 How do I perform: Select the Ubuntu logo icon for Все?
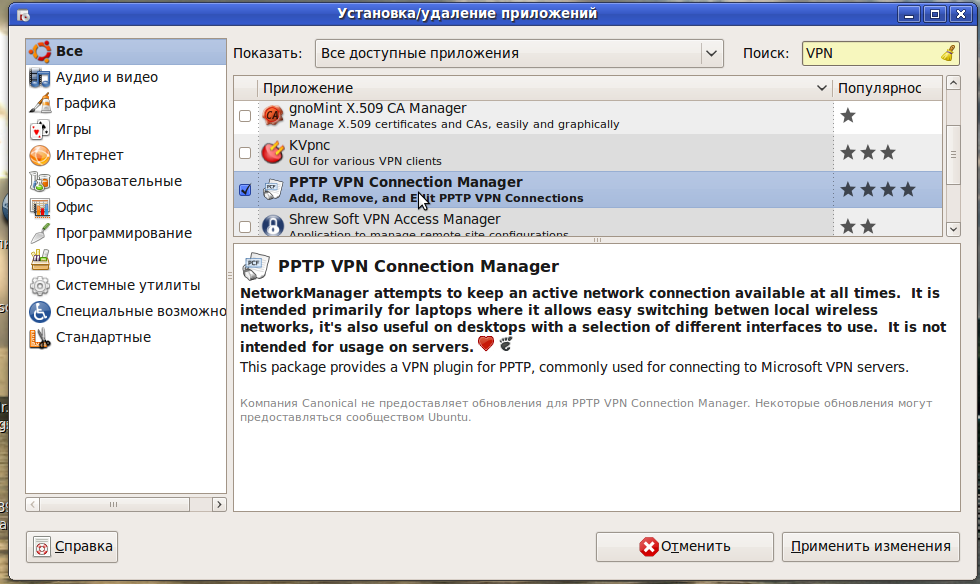click(40, 51)
